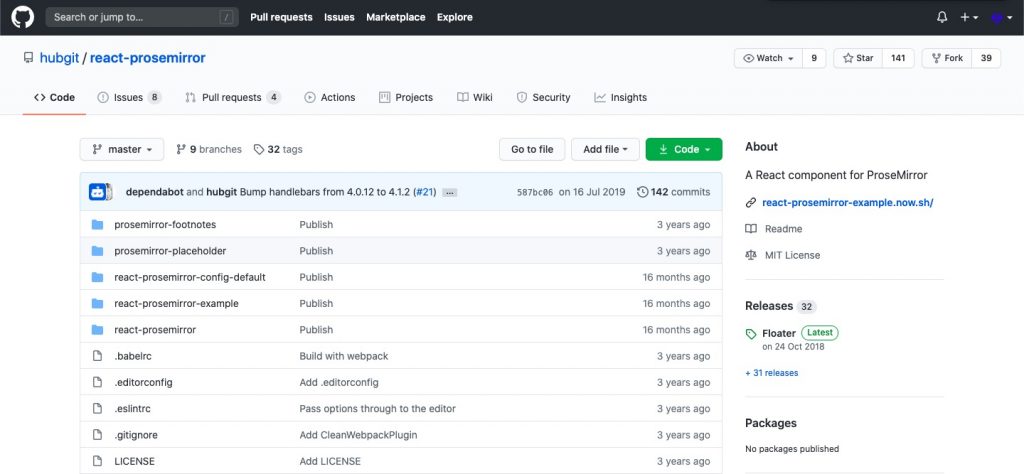Open react-prosemirror repository link

(148, 58)
